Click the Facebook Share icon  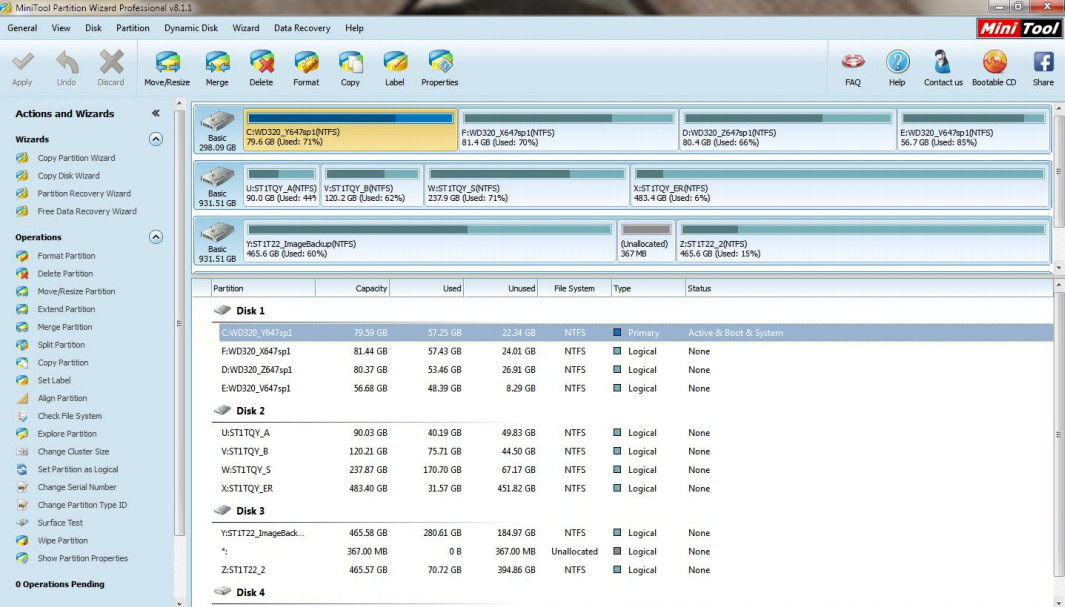point(1043,62)
